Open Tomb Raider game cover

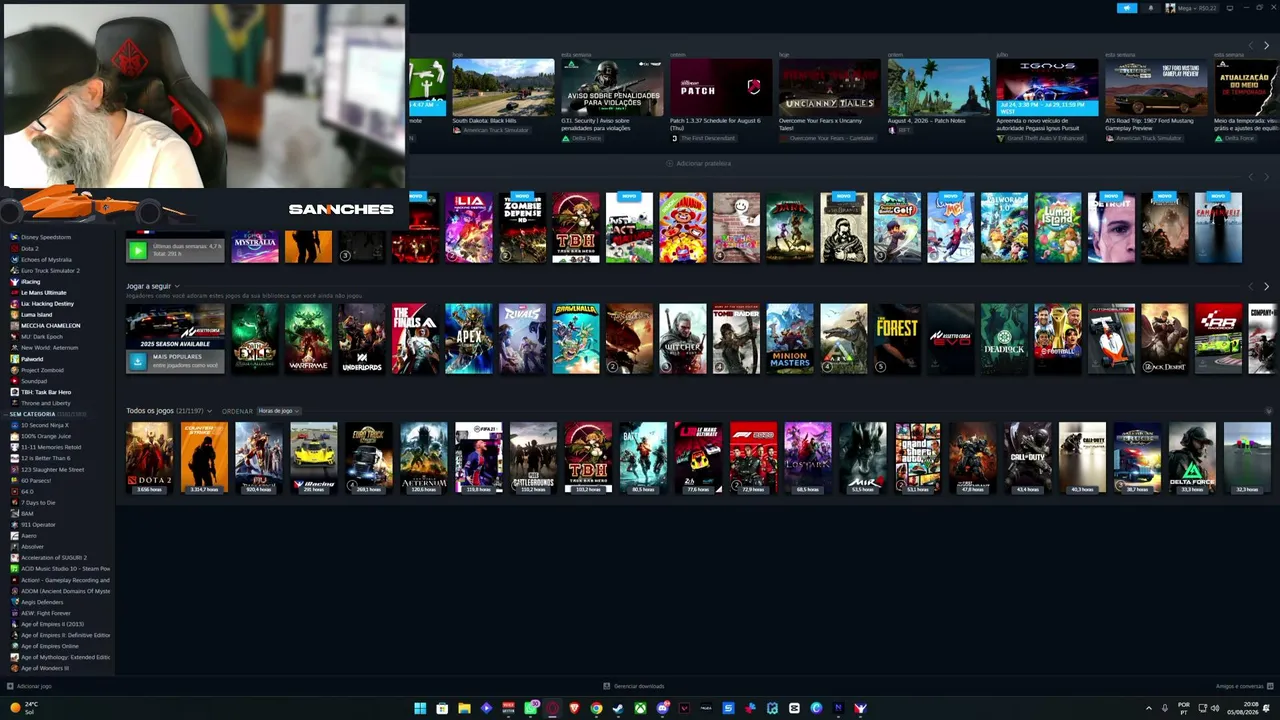click(x=737, y=338)
